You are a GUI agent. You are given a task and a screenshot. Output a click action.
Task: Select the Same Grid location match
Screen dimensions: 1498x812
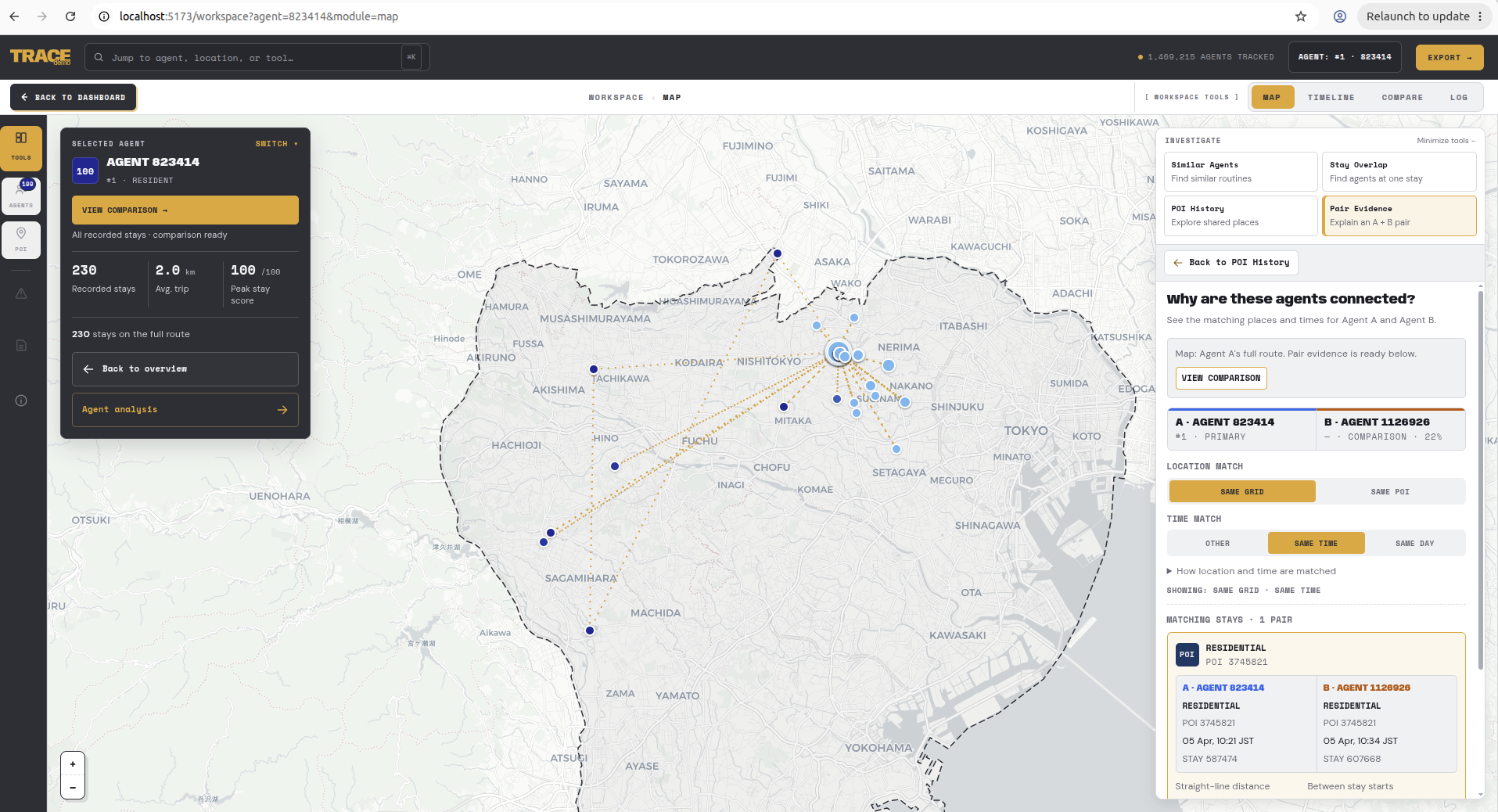pyautogui.click(x=1242, y=492)
